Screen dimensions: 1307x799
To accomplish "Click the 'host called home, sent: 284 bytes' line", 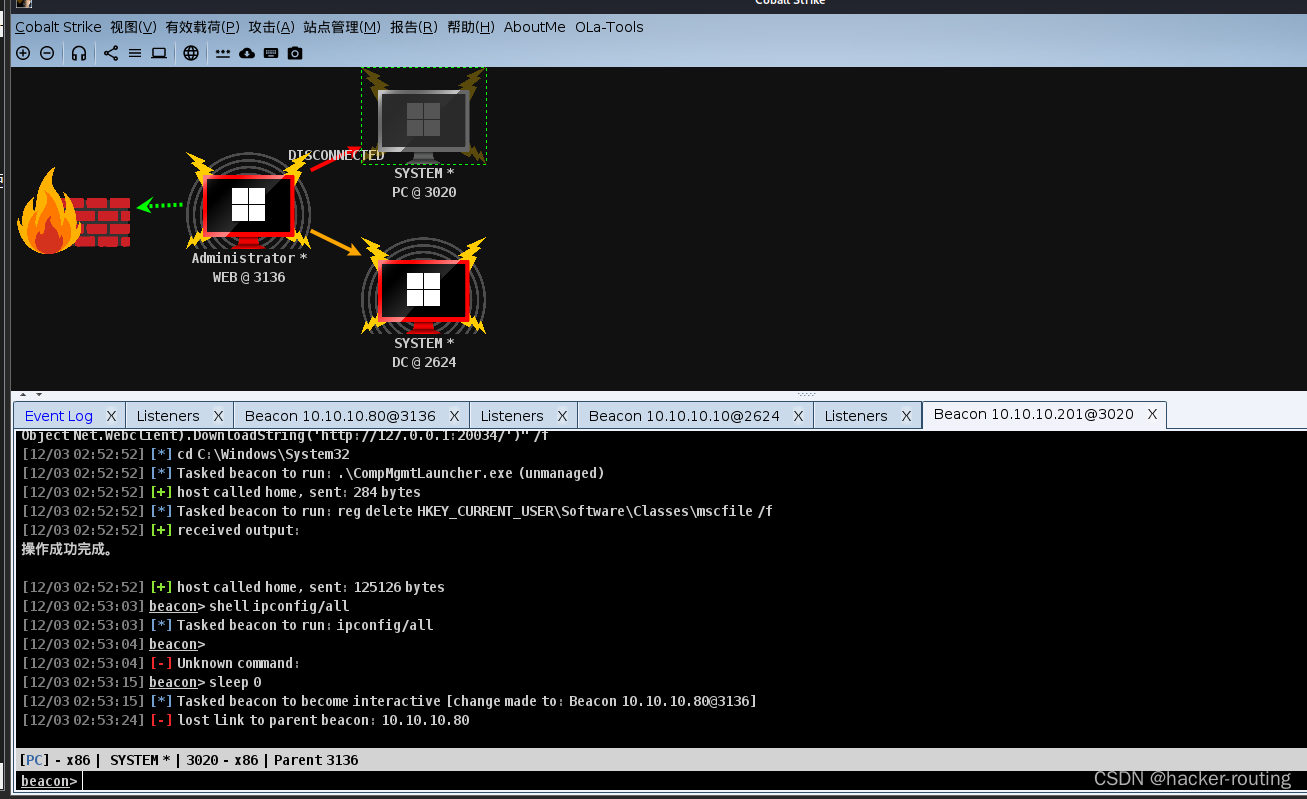I will pyautogui.click(x=221, y=492).
